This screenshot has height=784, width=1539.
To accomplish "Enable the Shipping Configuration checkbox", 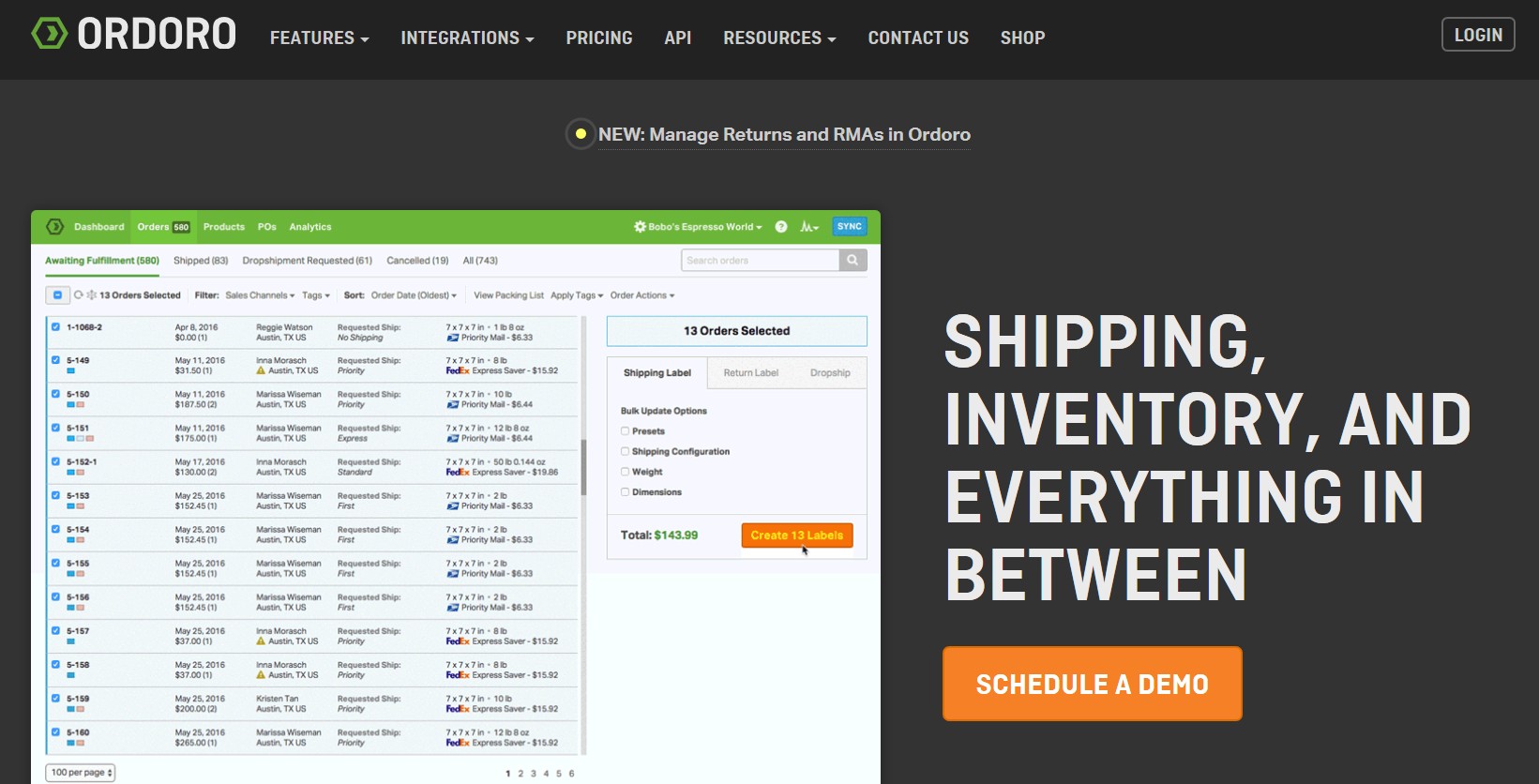I will click(x=625, y=451).
